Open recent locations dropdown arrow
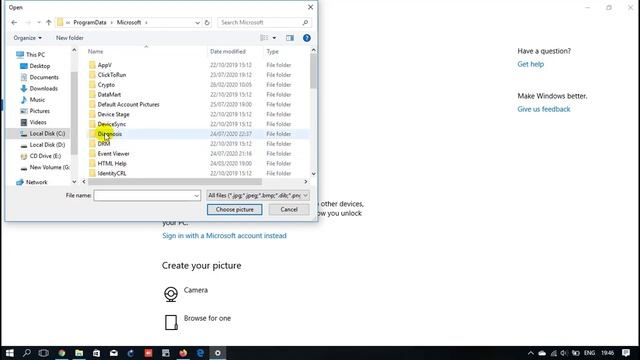Viewport: 640px width, 360px height. pyautogui.click(x=38, y=22)
